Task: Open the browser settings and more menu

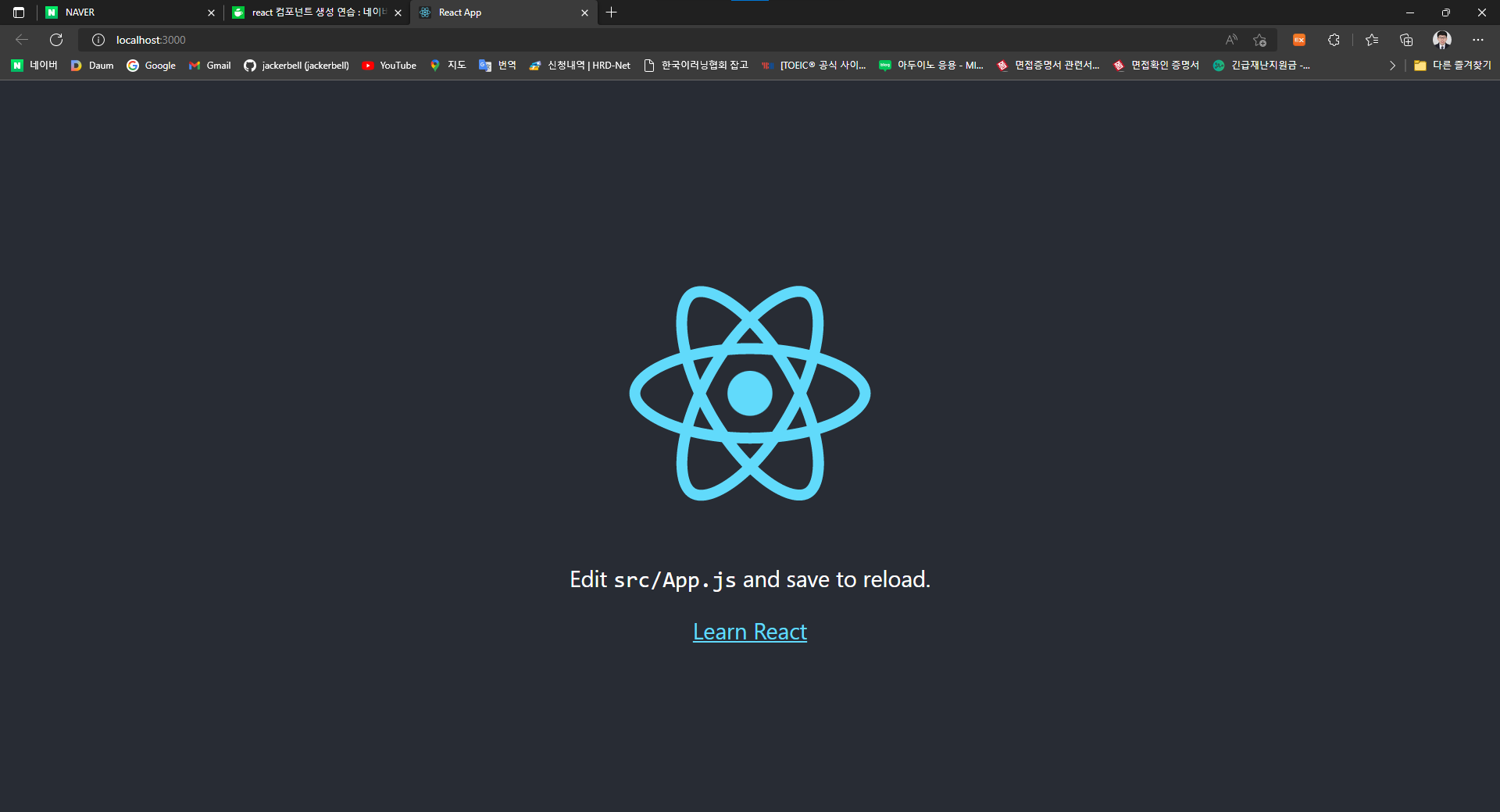Action: point(1478,40)
